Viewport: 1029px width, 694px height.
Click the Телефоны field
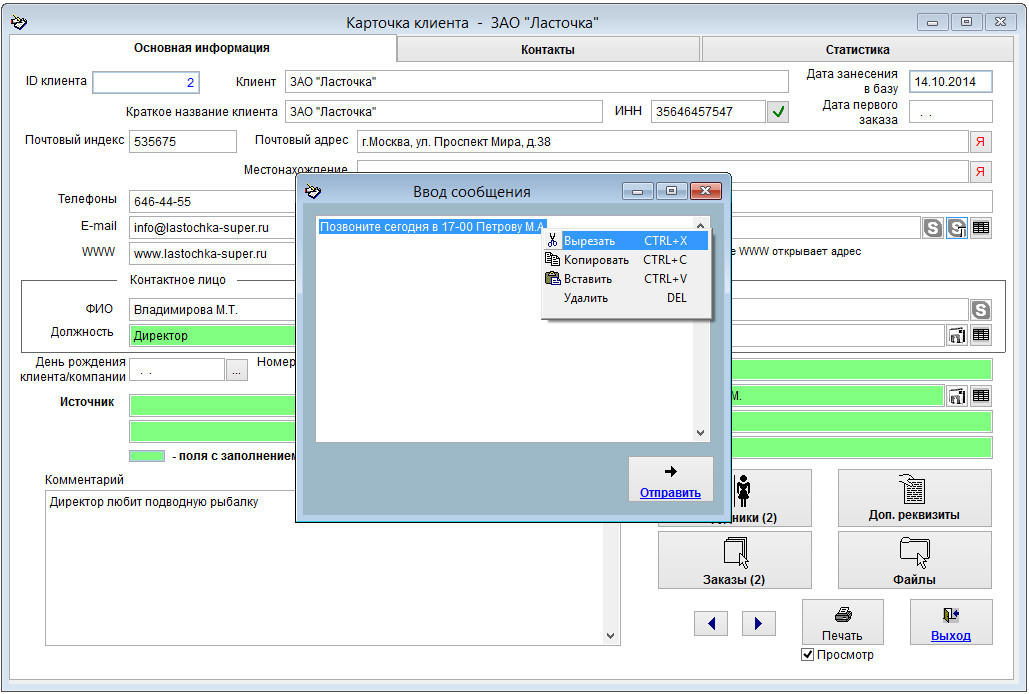[213, 201]
